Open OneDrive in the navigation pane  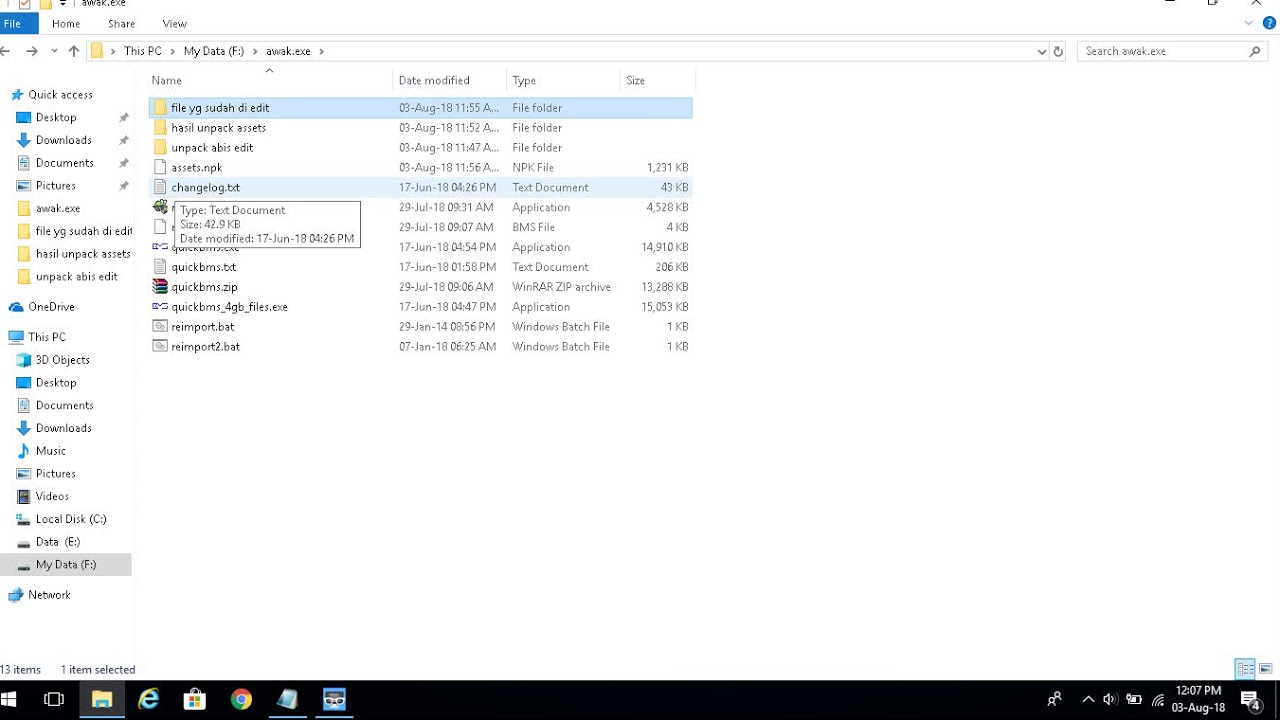click(x=50, y=307)
